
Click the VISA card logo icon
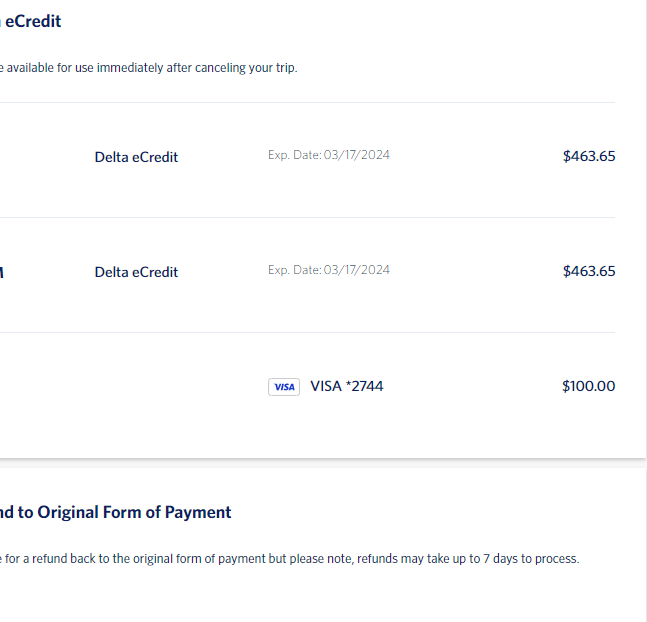click(284, 387)
